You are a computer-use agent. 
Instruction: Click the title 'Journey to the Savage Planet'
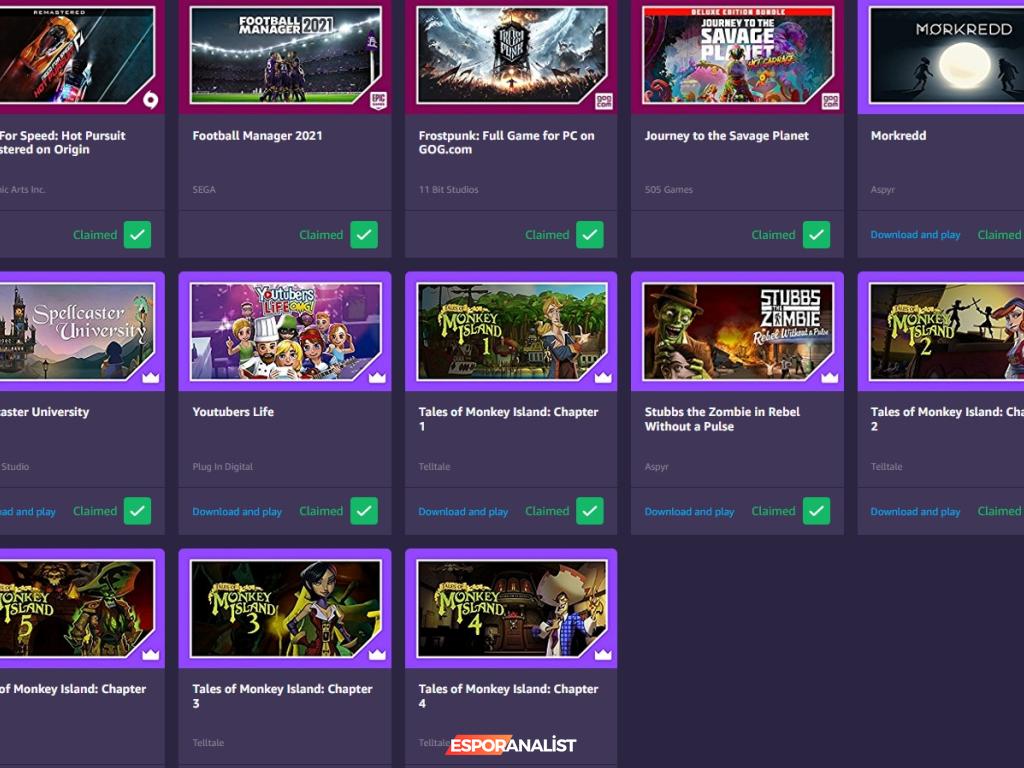[x=726, y=136]
